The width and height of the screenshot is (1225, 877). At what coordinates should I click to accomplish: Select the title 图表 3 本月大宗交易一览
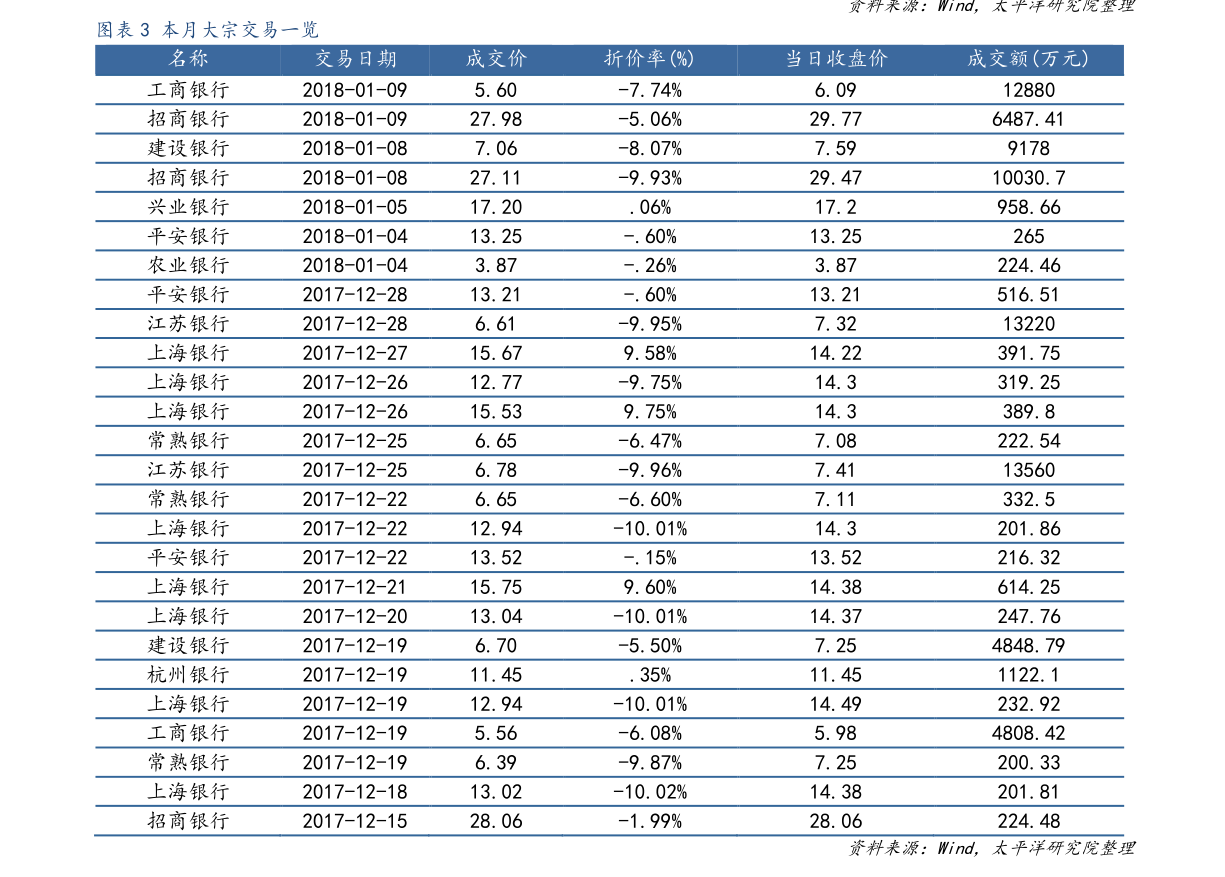(208, 29)
